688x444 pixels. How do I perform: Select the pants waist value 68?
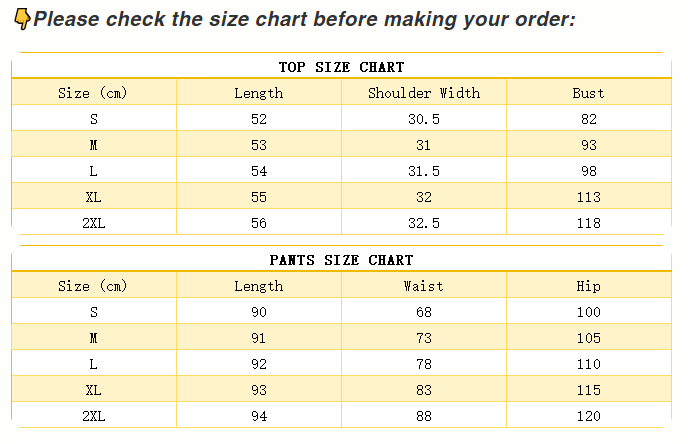(x=424, y=312)
